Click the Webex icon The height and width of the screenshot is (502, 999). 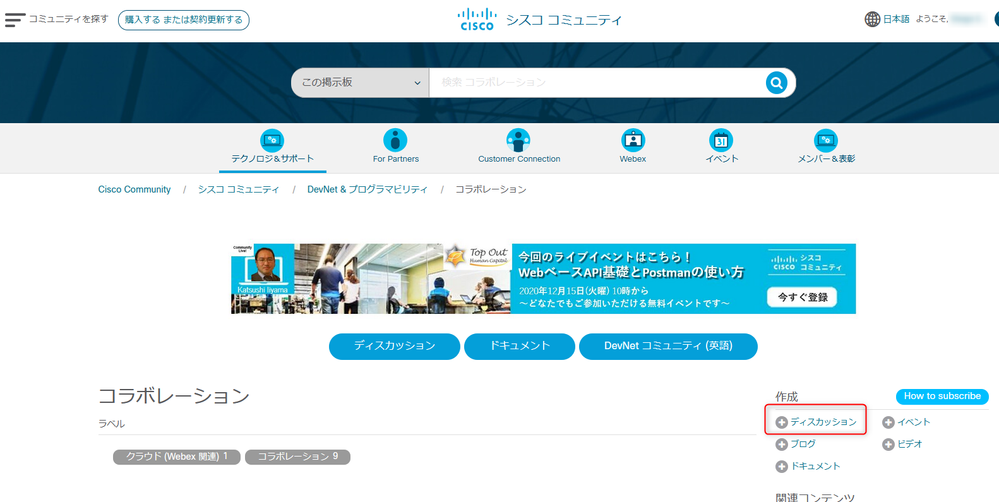[x=633, y=140]
